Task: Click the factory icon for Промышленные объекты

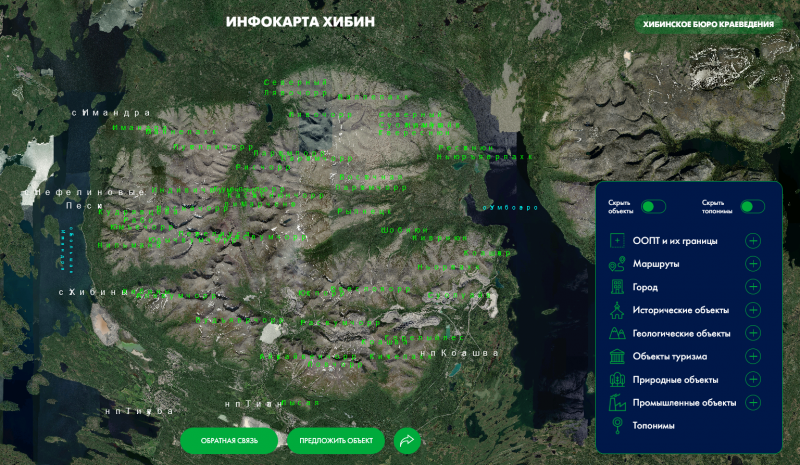Action: click(x=617, y=402)
